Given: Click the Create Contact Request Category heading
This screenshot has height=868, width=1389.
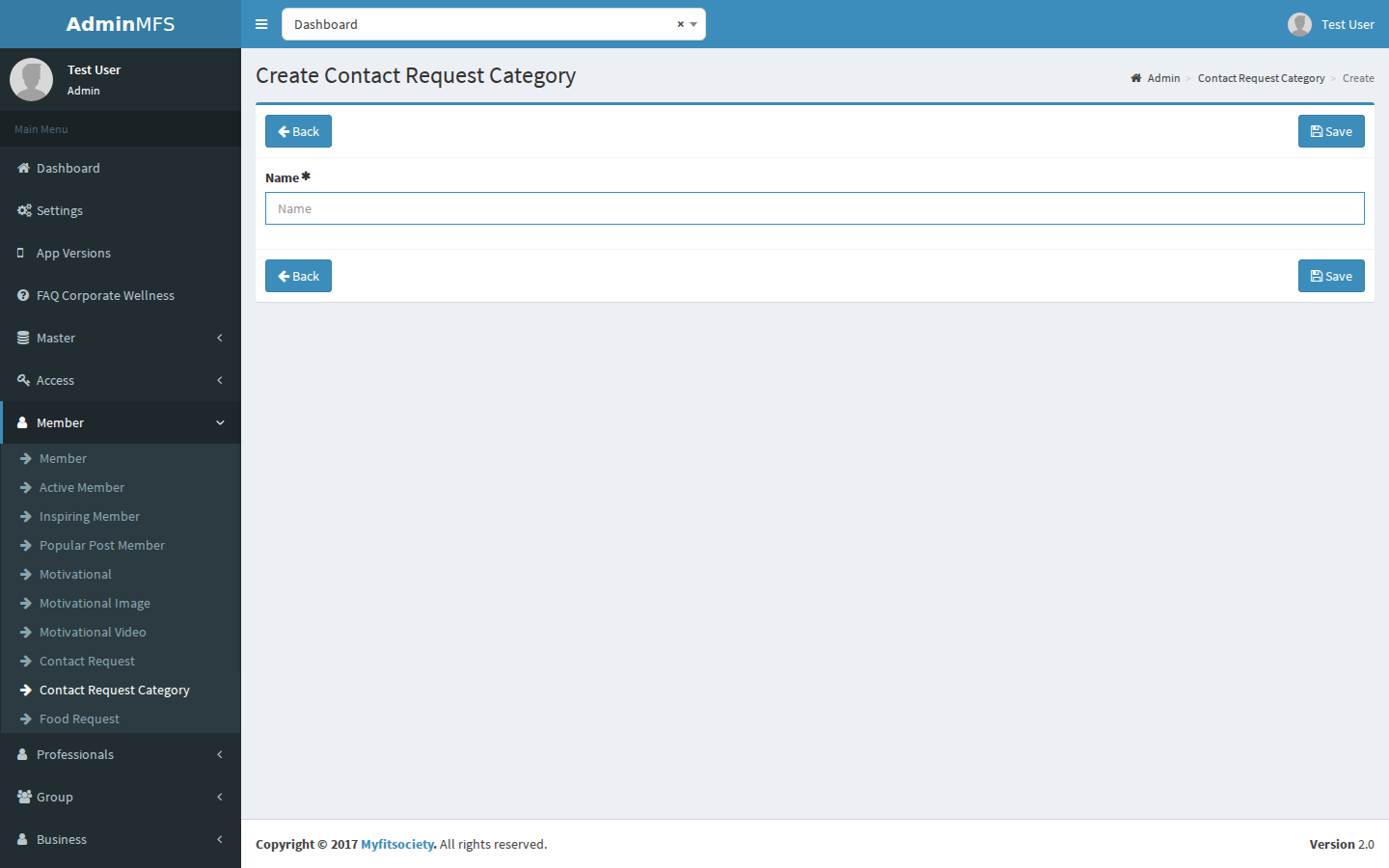Looking at the screenshot, I should [x=416, y=75].
